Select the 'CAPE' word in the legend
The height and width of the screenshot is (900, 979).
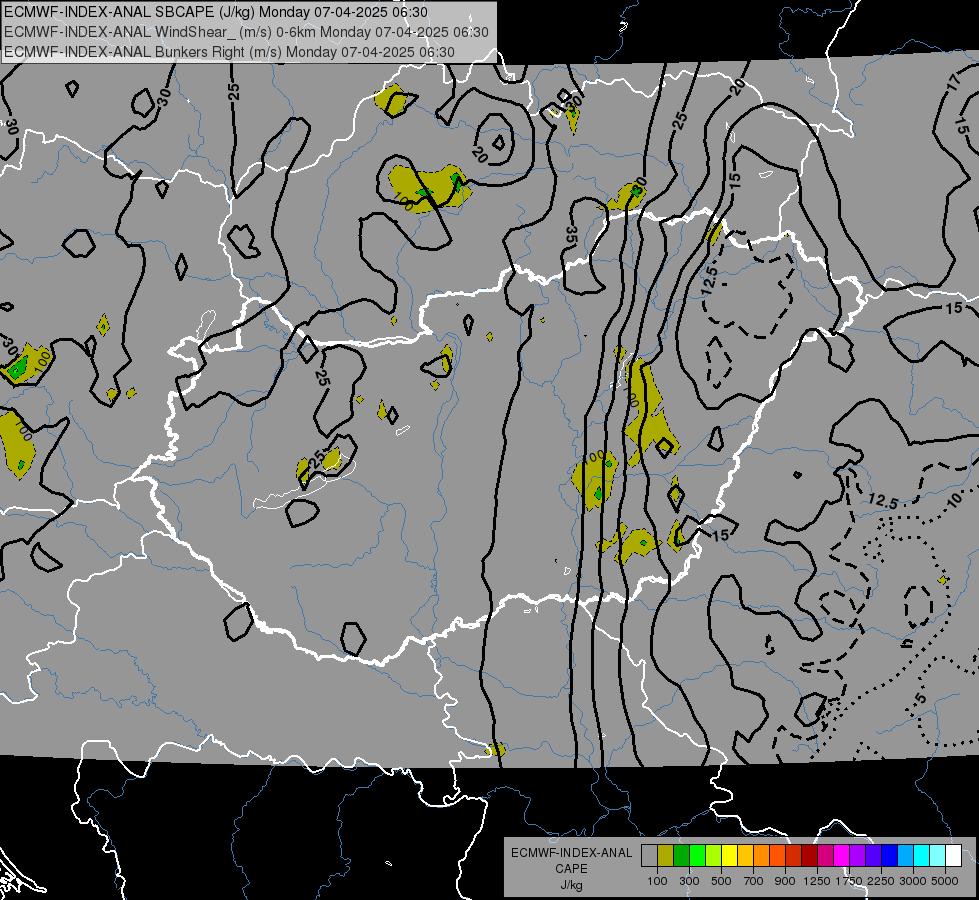571,869
